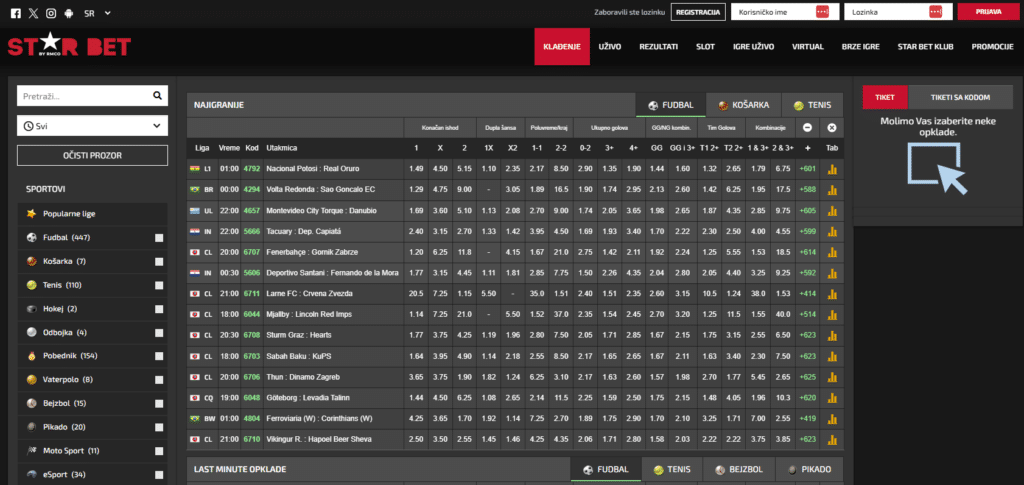Open stats chart icon for Volta Redonda match
The image size is (1024, 485).
[832, 190]
